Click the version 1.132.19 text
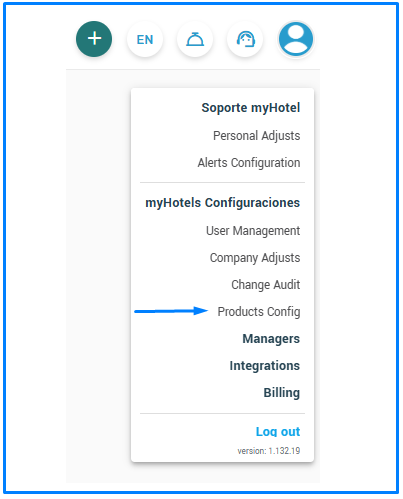 [x=269, y=451]
